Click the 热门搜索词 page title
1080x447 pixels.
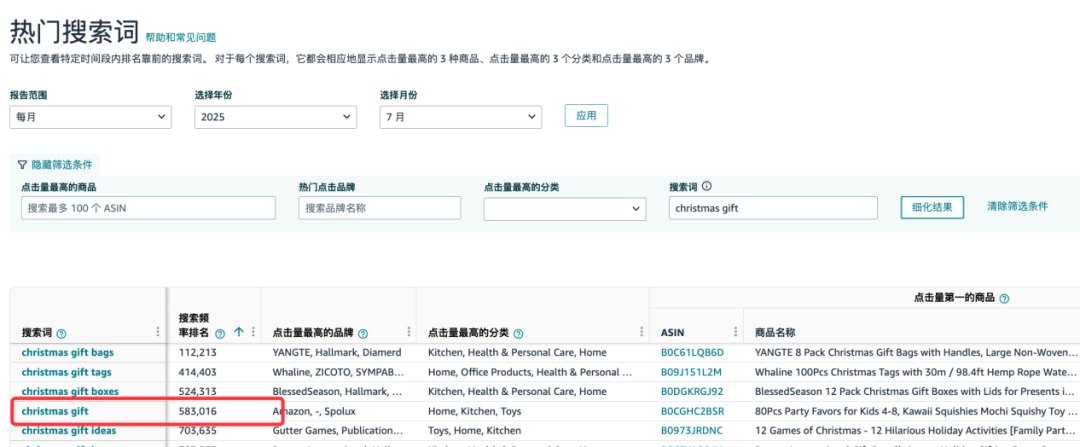click(x=73, y=31)
